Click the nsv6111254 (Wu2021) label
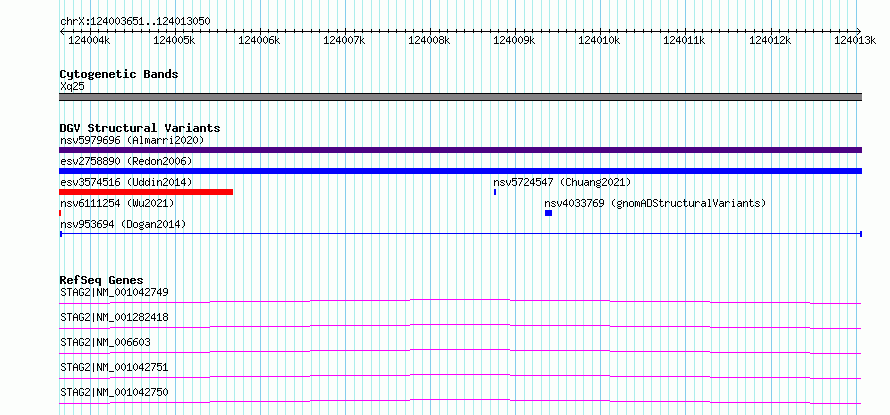 click(x=117, y=203)
